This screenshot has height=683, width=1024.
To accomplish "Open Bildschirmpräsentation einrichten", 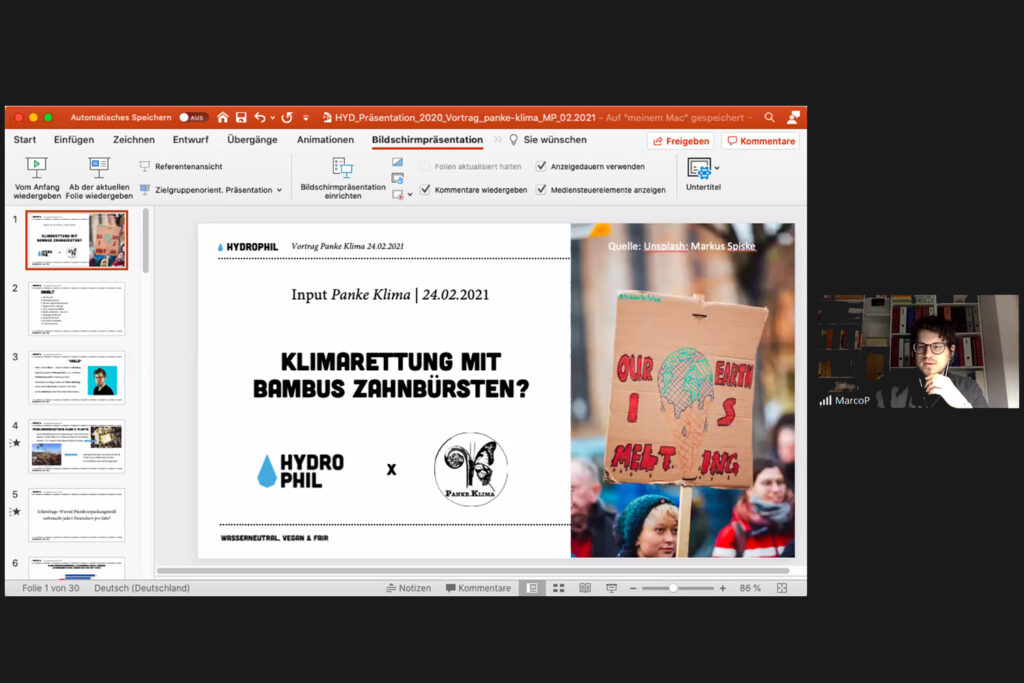I will pyautogui.click(x=342, y=167).
